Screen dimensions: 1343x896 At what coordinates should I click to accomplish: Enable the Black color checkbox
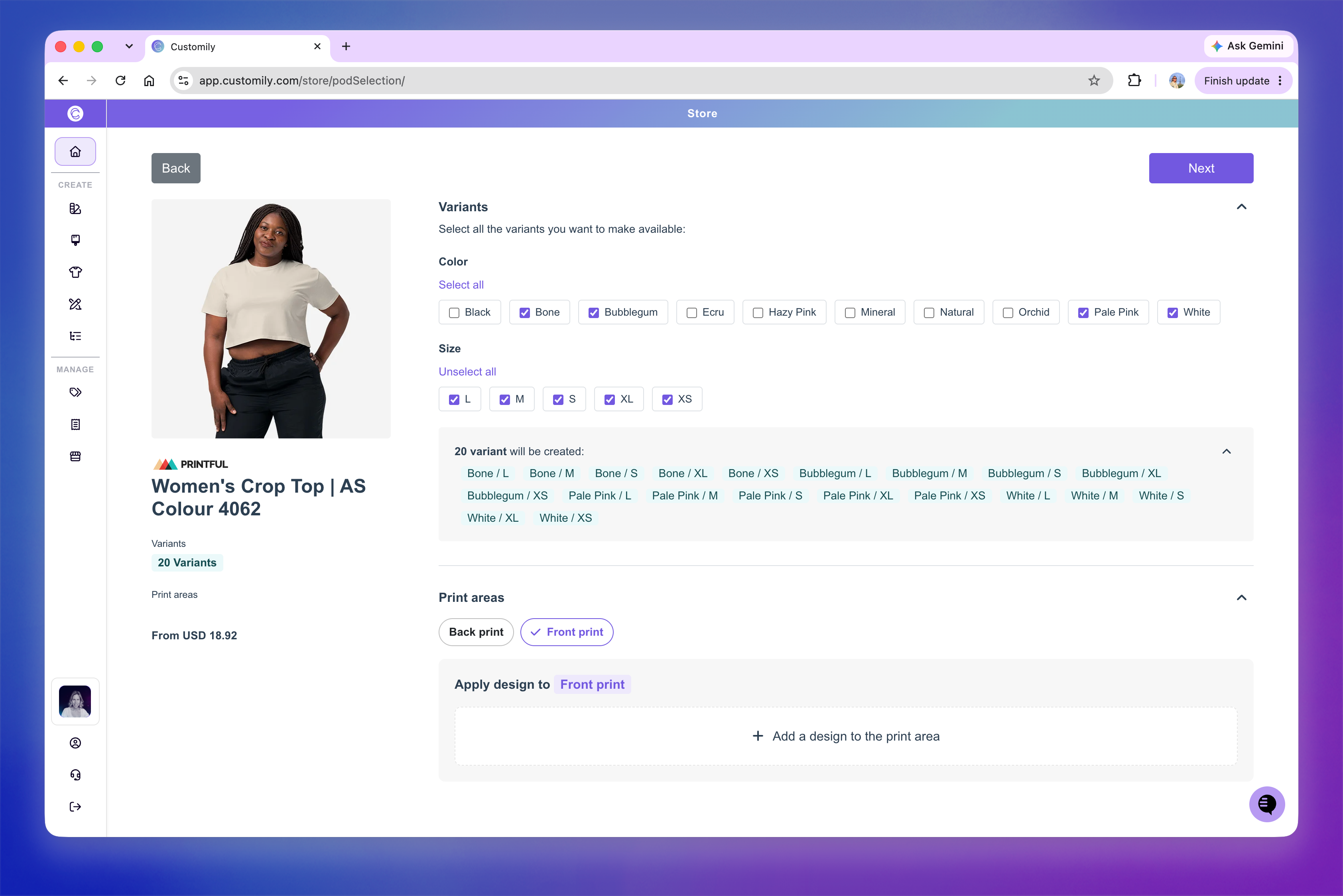454,312
